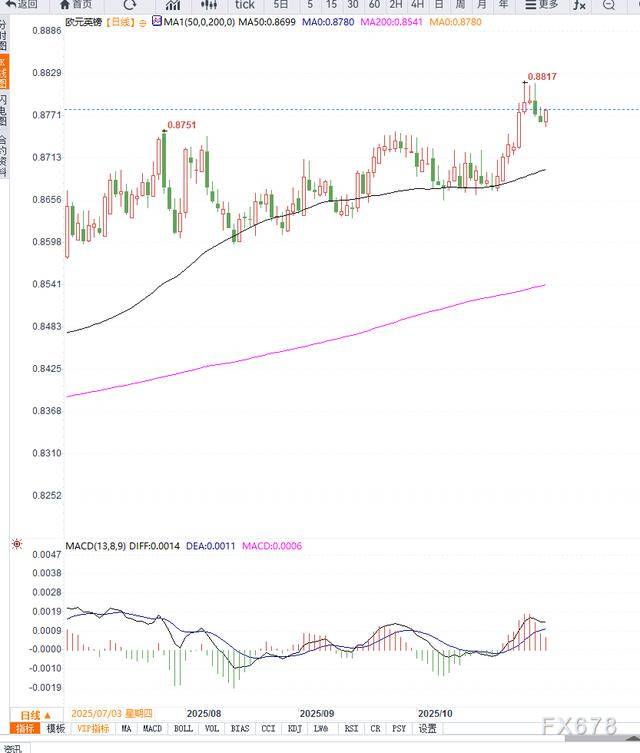The height and width of the screenshot is (753, 640).
Task: Select the bar chart style icon
Action: tap(173, 5)
